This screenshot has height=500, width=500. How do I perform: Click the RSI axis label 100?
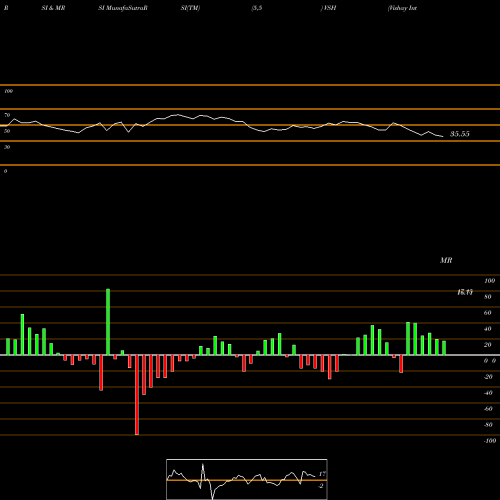tap(9, 91)
